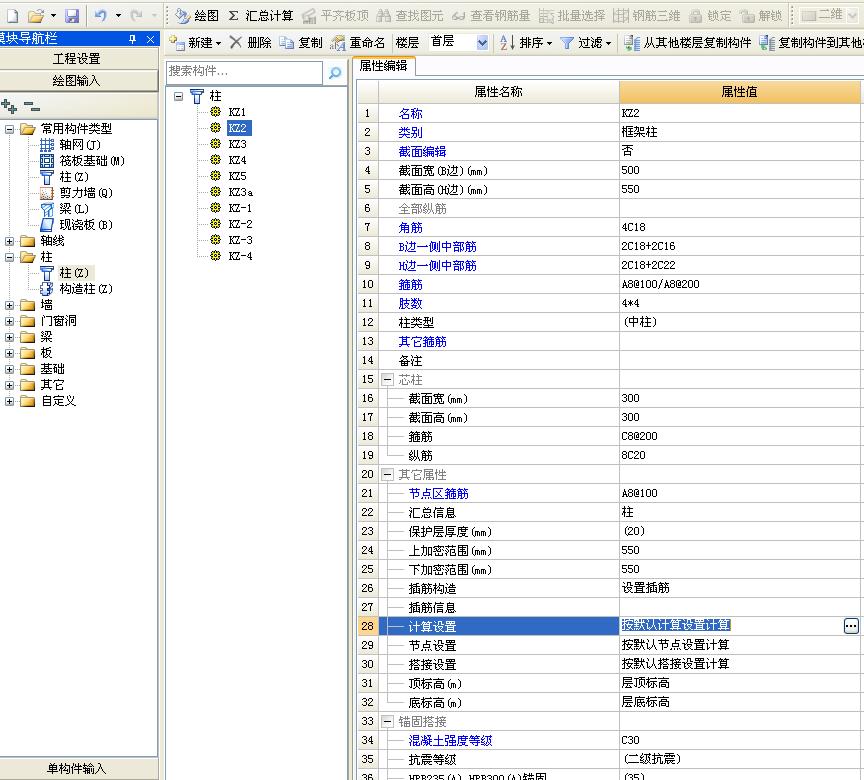Collapse the 常用构件类型 folder
The image size is (864, 780).
click(x=9, y=129)
